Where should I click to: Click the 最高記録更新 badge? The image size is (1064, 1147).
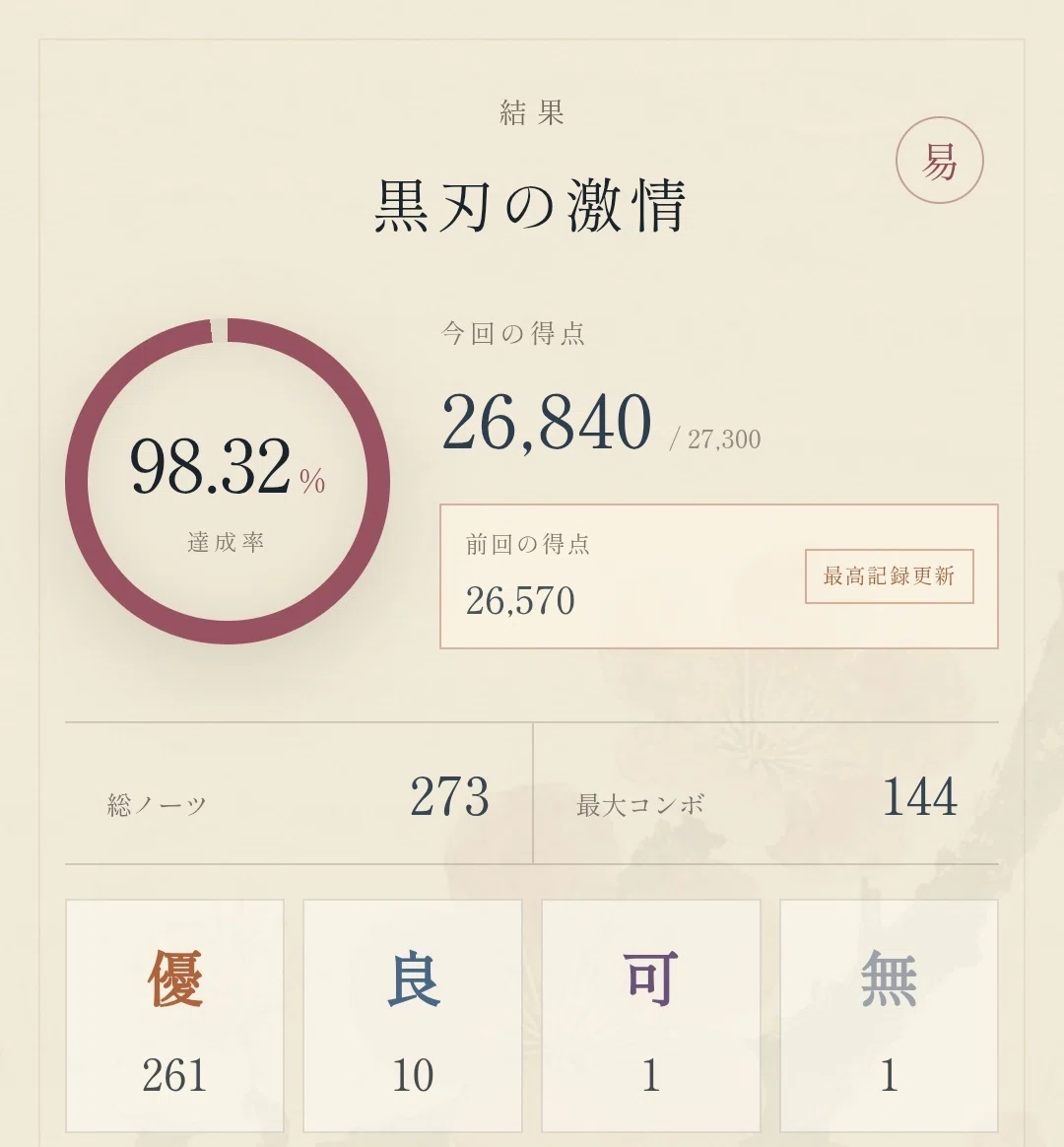890,576
